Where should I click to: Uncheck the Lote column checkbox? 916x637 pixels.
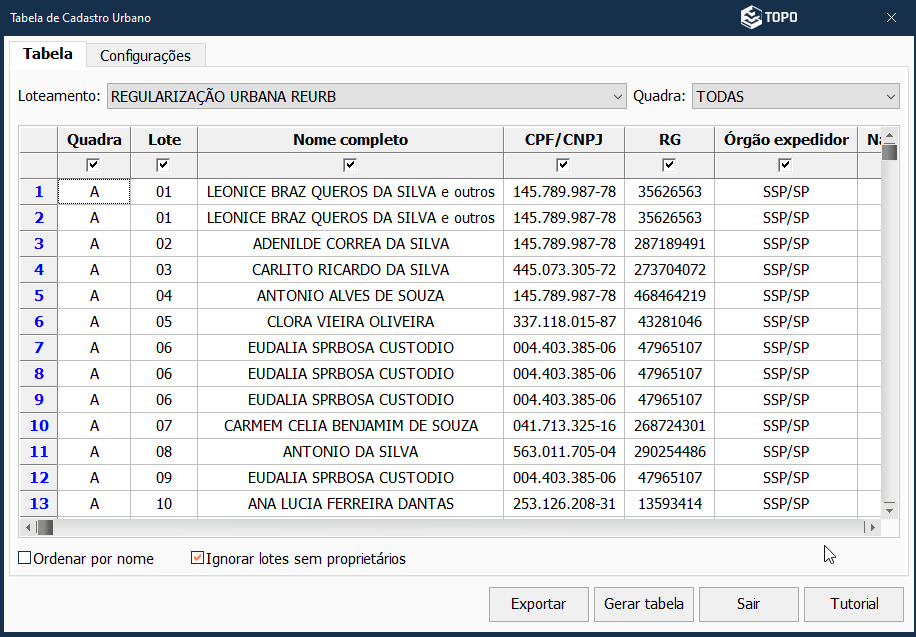[x=164, y=165]
